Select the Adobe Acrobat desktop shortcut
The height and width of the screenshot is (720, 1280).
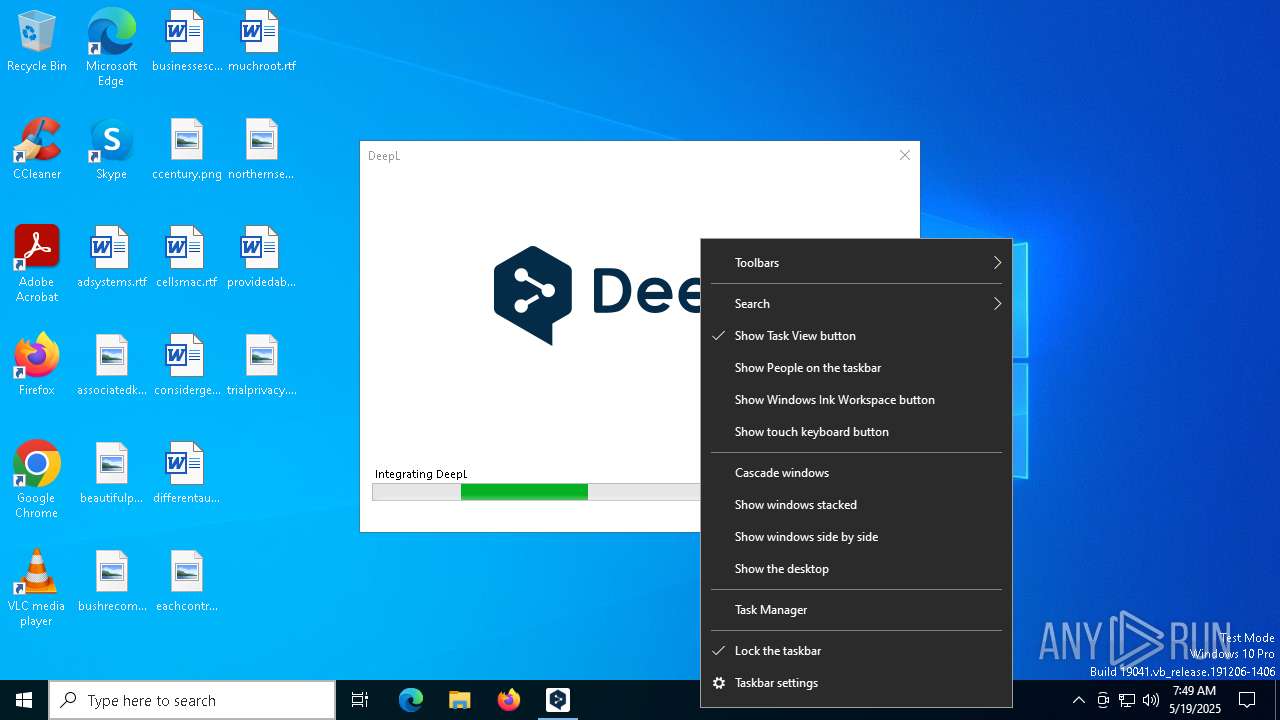pos(37,264)
